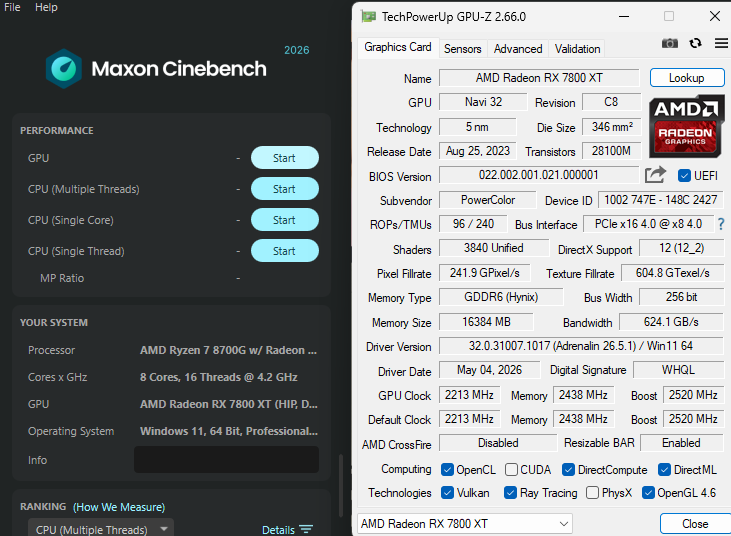
Task: Click the BIOS share/export arrow icon
Action: click(655, 175)
